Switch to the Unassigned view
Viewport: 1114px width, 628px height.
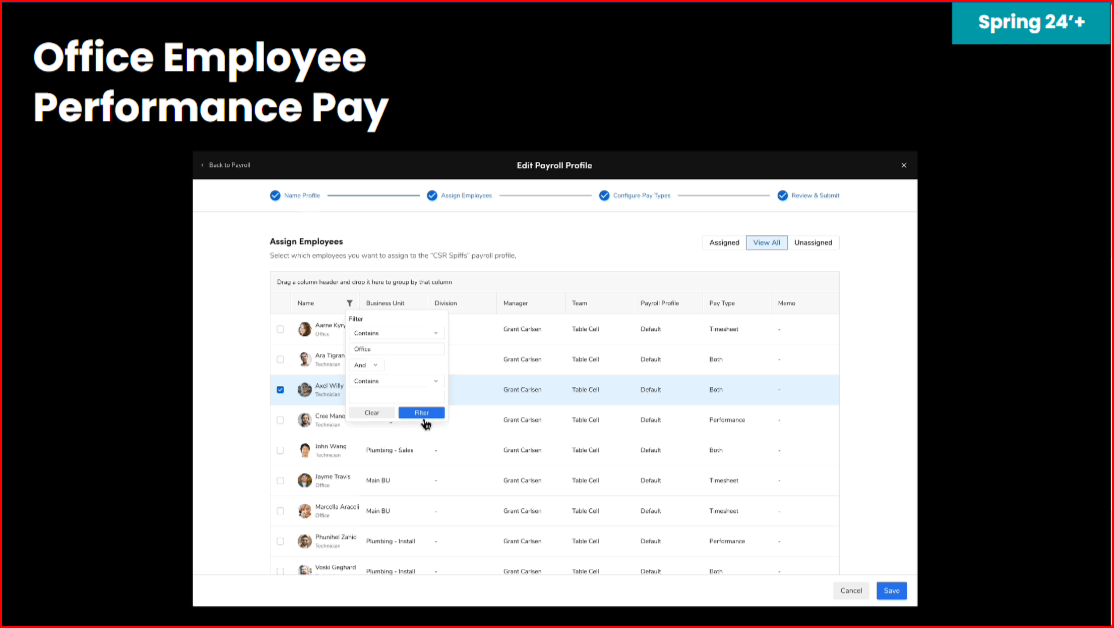click(x=813, y=243)
